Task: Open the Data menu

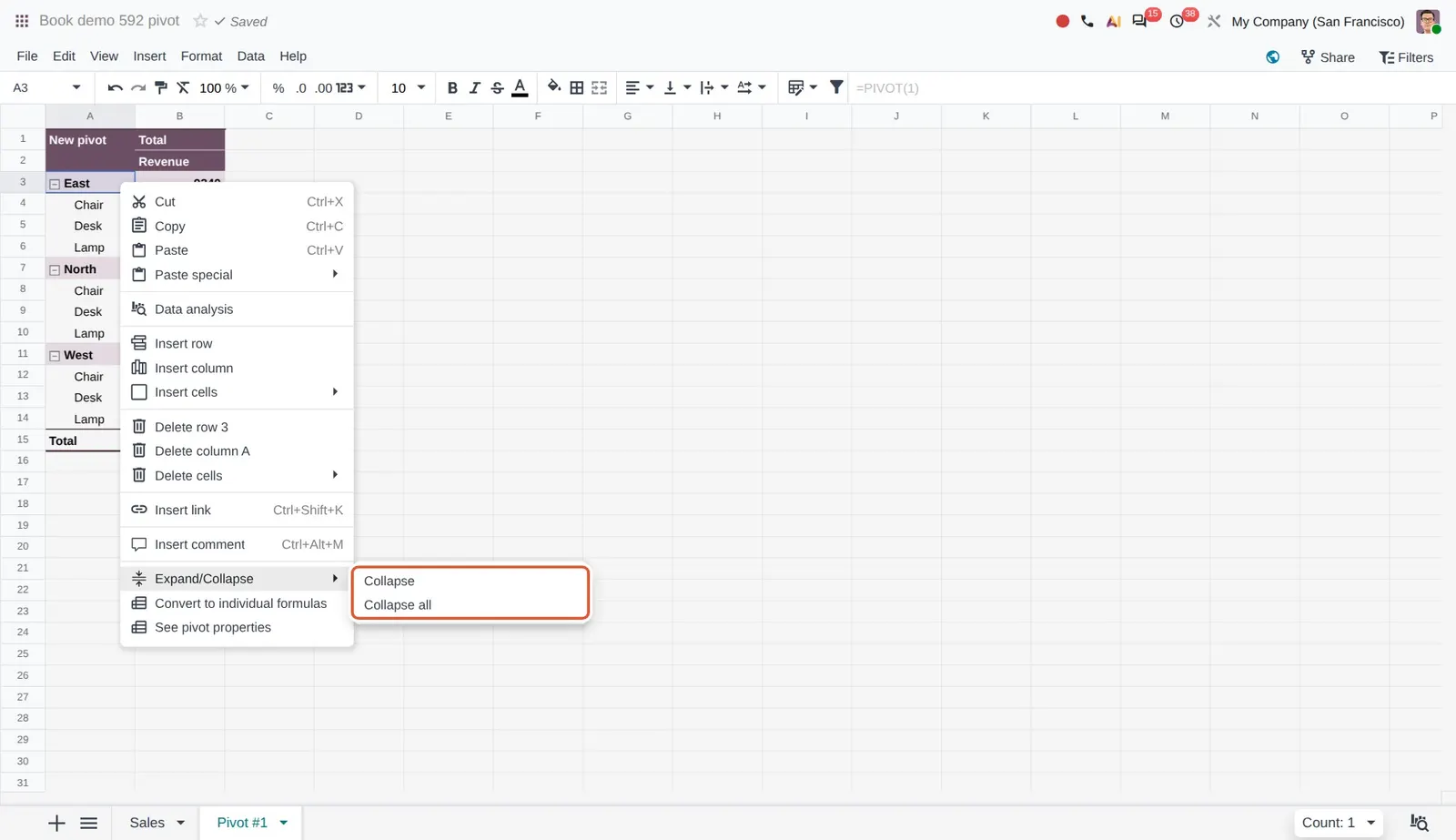Action: [x=250, y=56]
